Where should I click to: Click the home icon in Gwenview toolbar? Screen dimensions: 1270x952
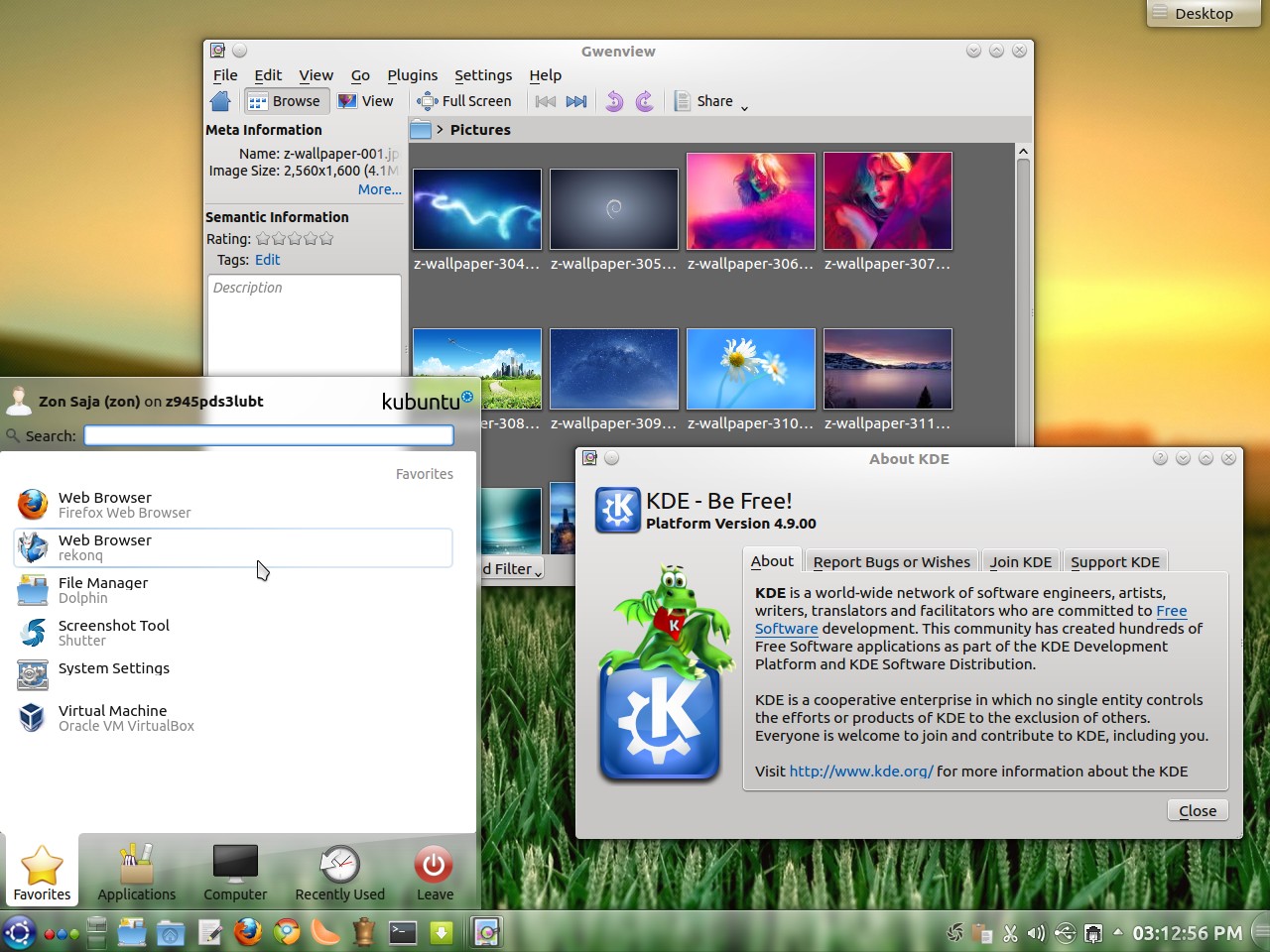coord(219,100)
